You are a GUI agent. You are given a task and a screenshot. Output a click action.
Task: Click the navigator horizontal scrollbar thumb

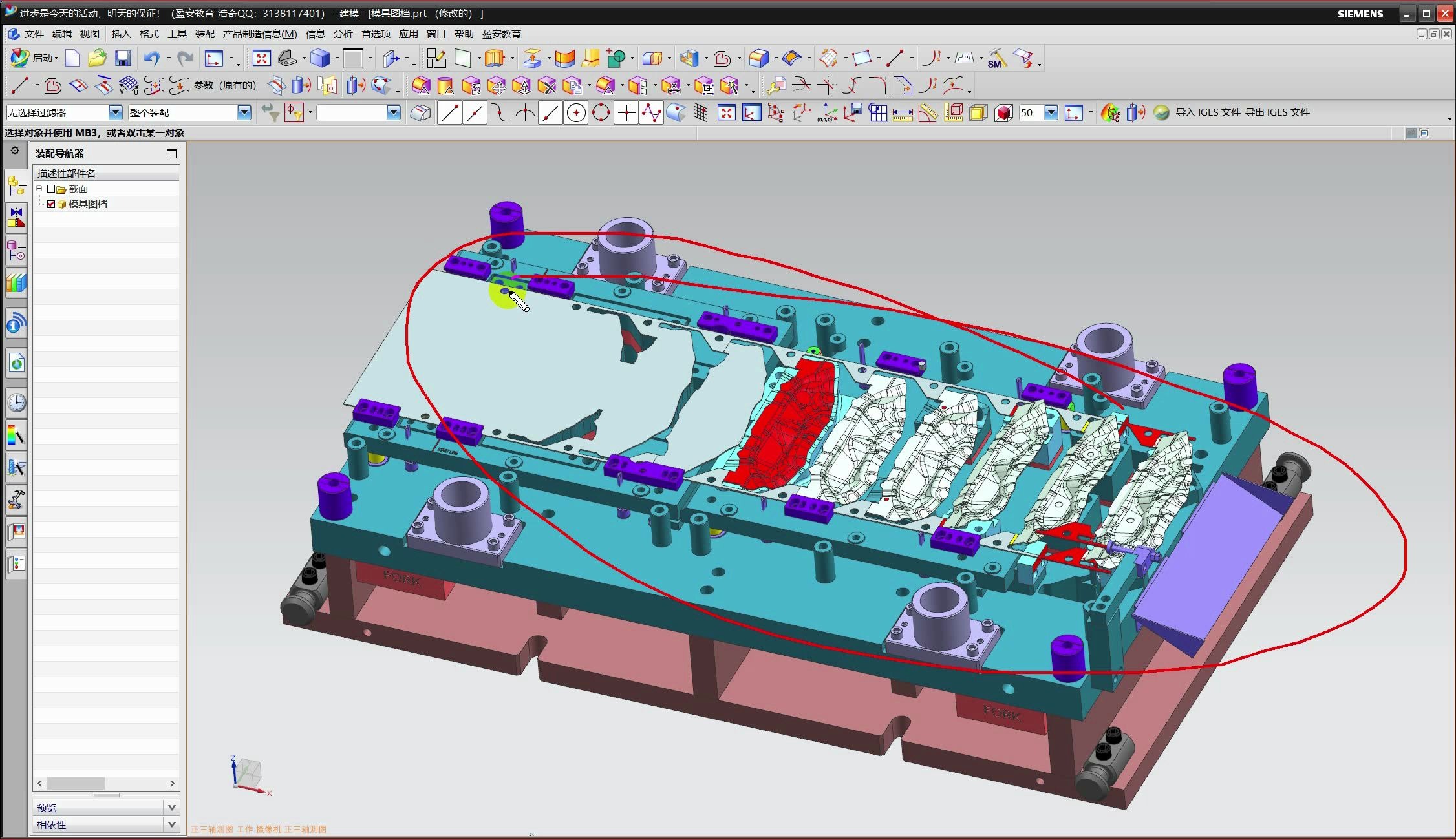(76, 783)
